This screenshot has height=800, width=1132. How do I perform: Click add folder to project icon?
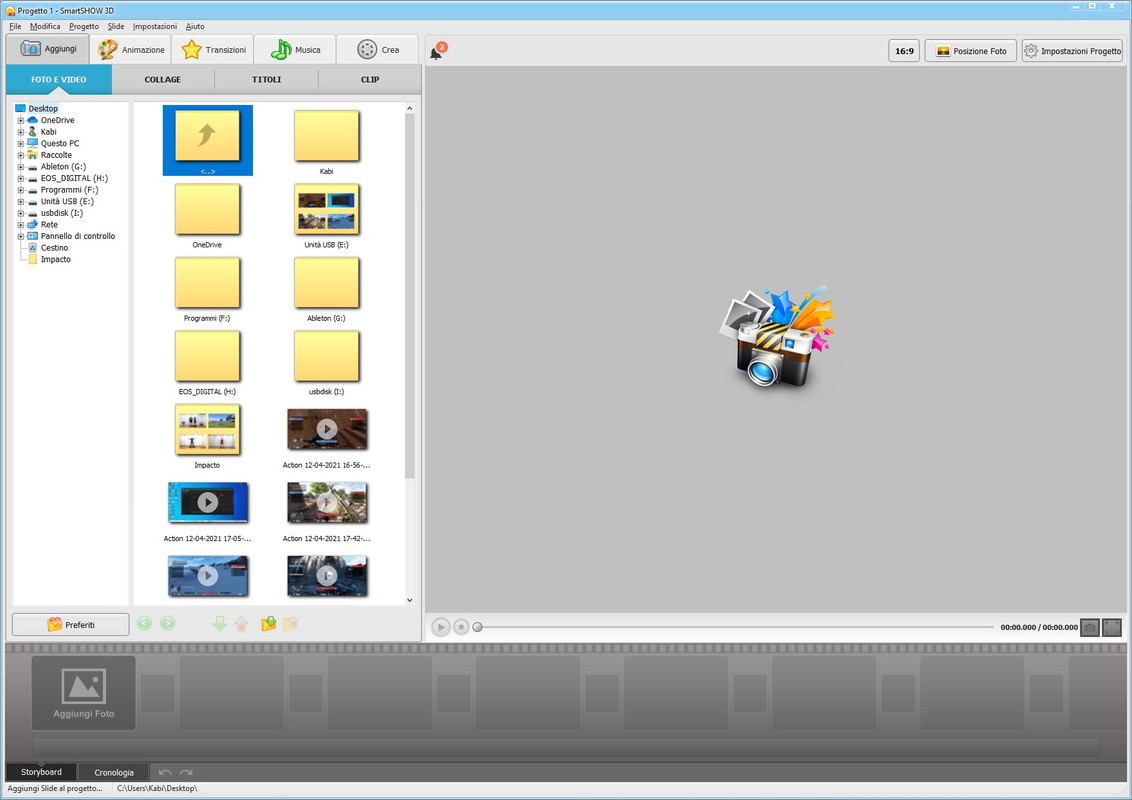point(269,623)
